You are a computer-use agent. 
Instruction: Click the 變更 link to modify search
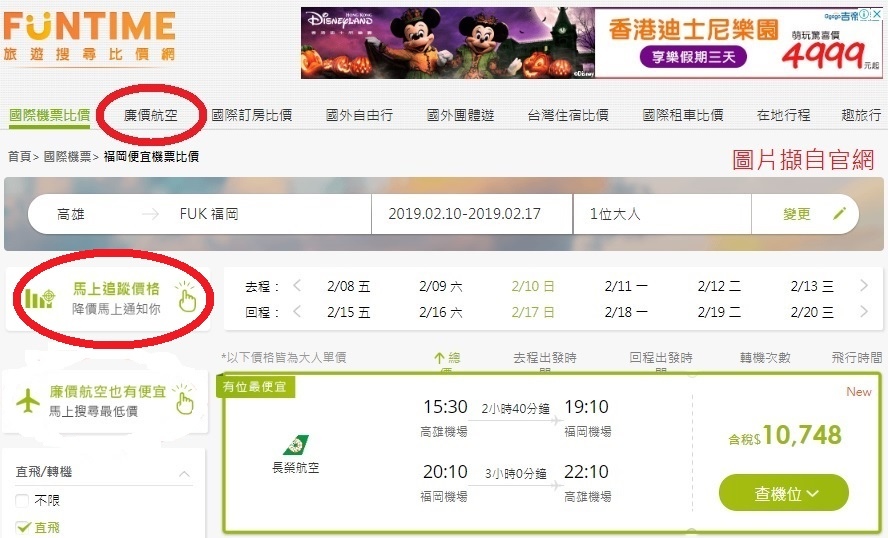click(797, 214)
